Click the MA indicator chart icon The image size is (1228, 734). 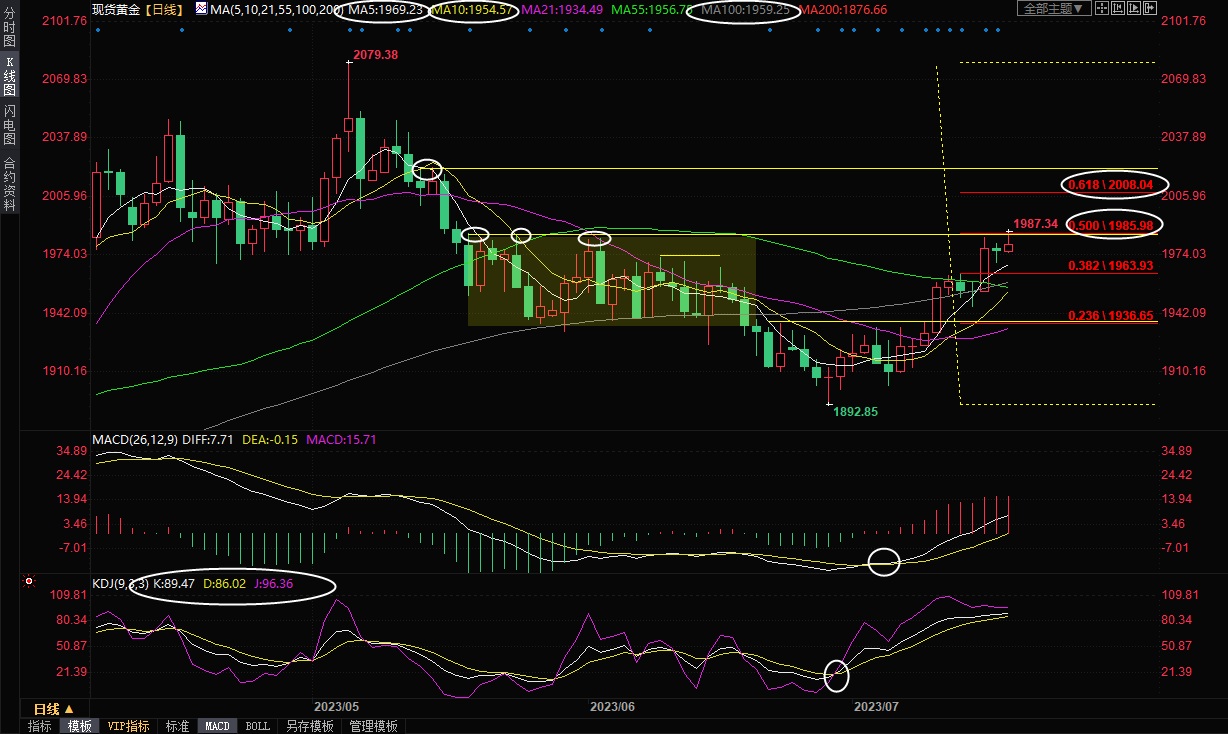201,9
